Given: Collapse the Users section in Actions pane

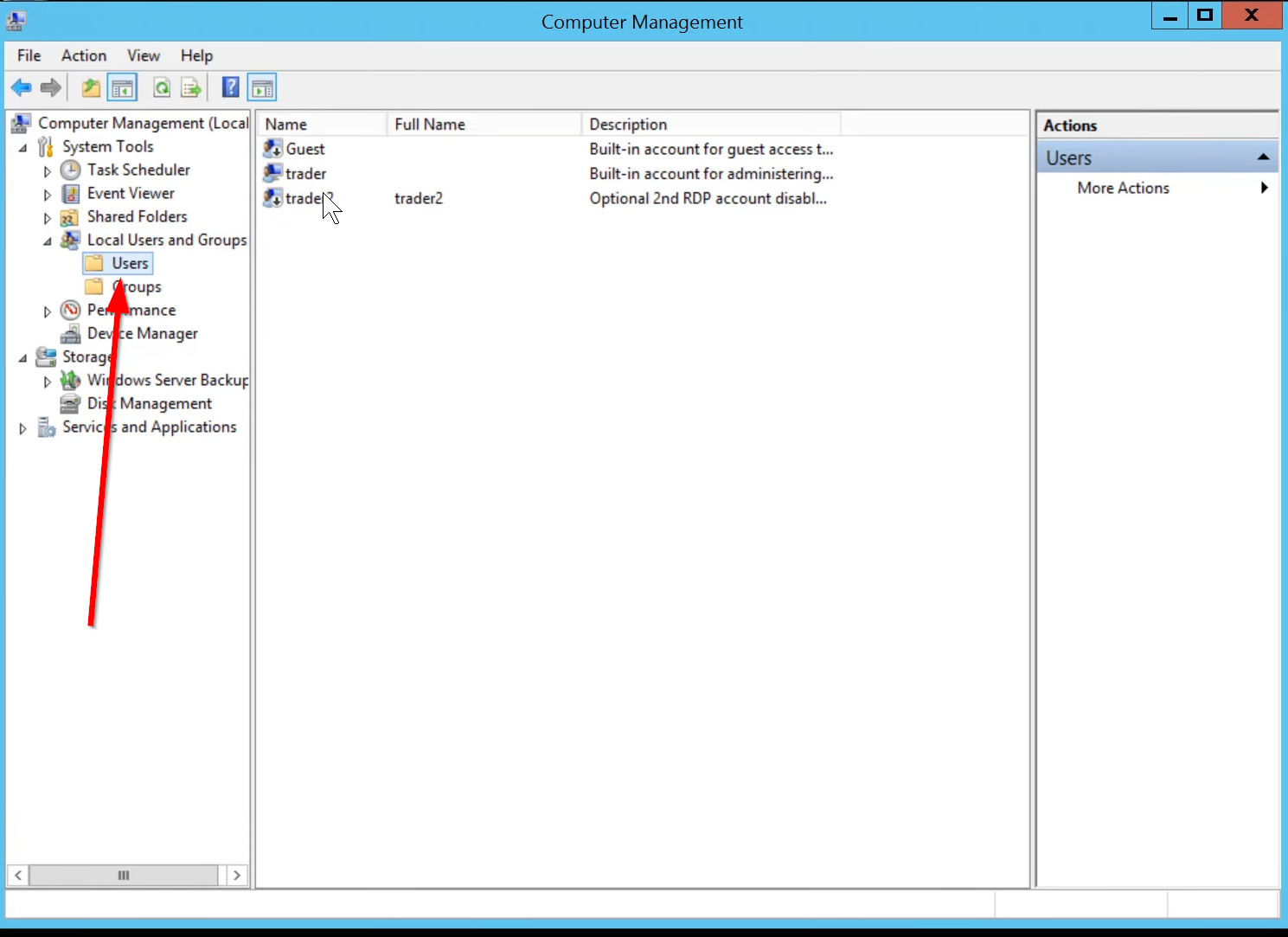Looking at the screenshot, I should coord(1263,157).
